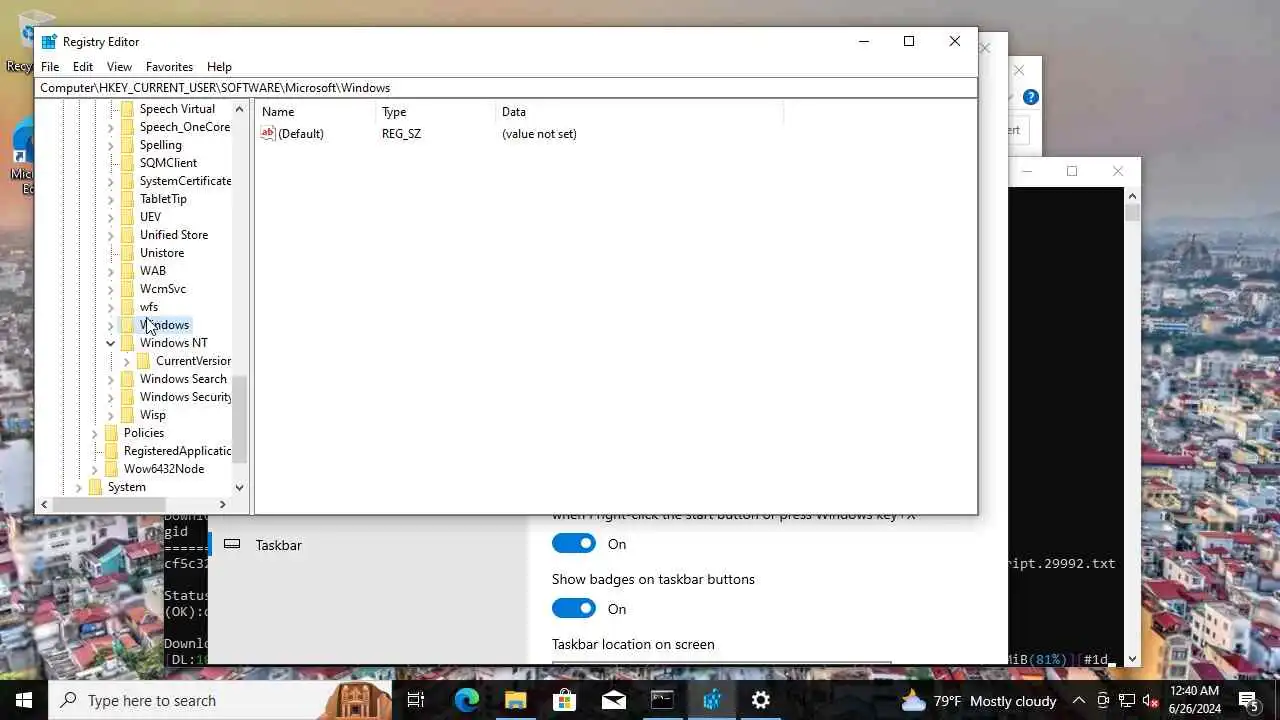
Task: Click the registry path address bar
Action: click(x=506, y=88)
